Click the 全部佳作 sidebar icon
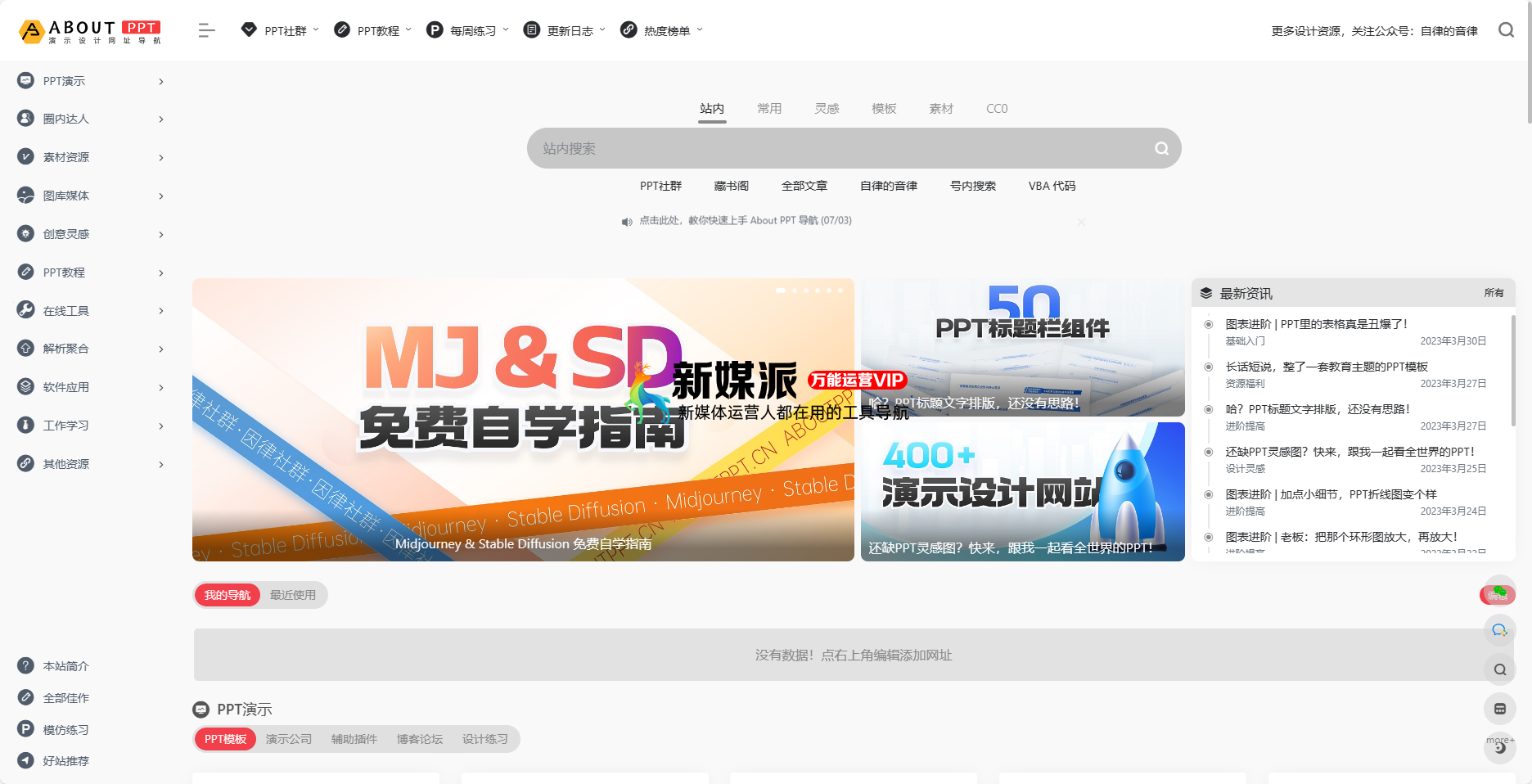Viewport: 1532px width, 784px height. [x=26, y=697]
